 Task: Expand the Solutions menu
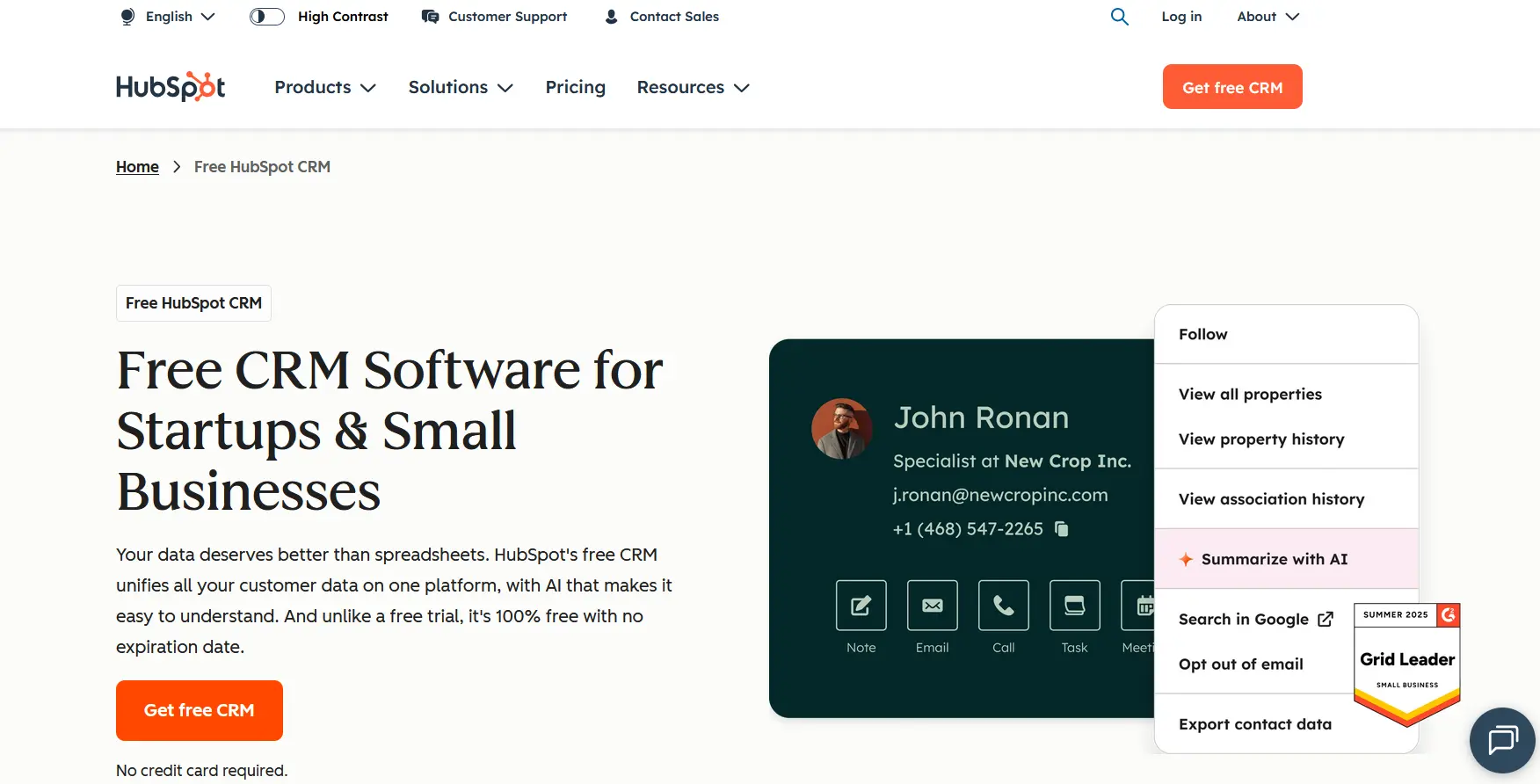point(461,87)
